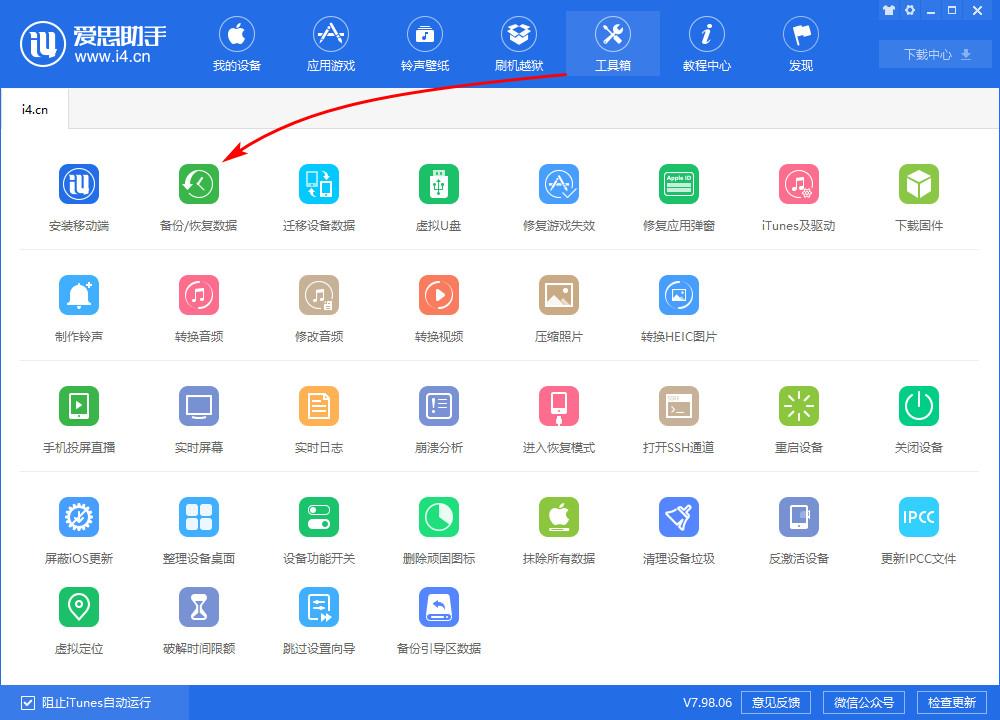This screenshot has width=1000, height=720.
Task: Switch to 发现 tab
Action: coord(801,44)
